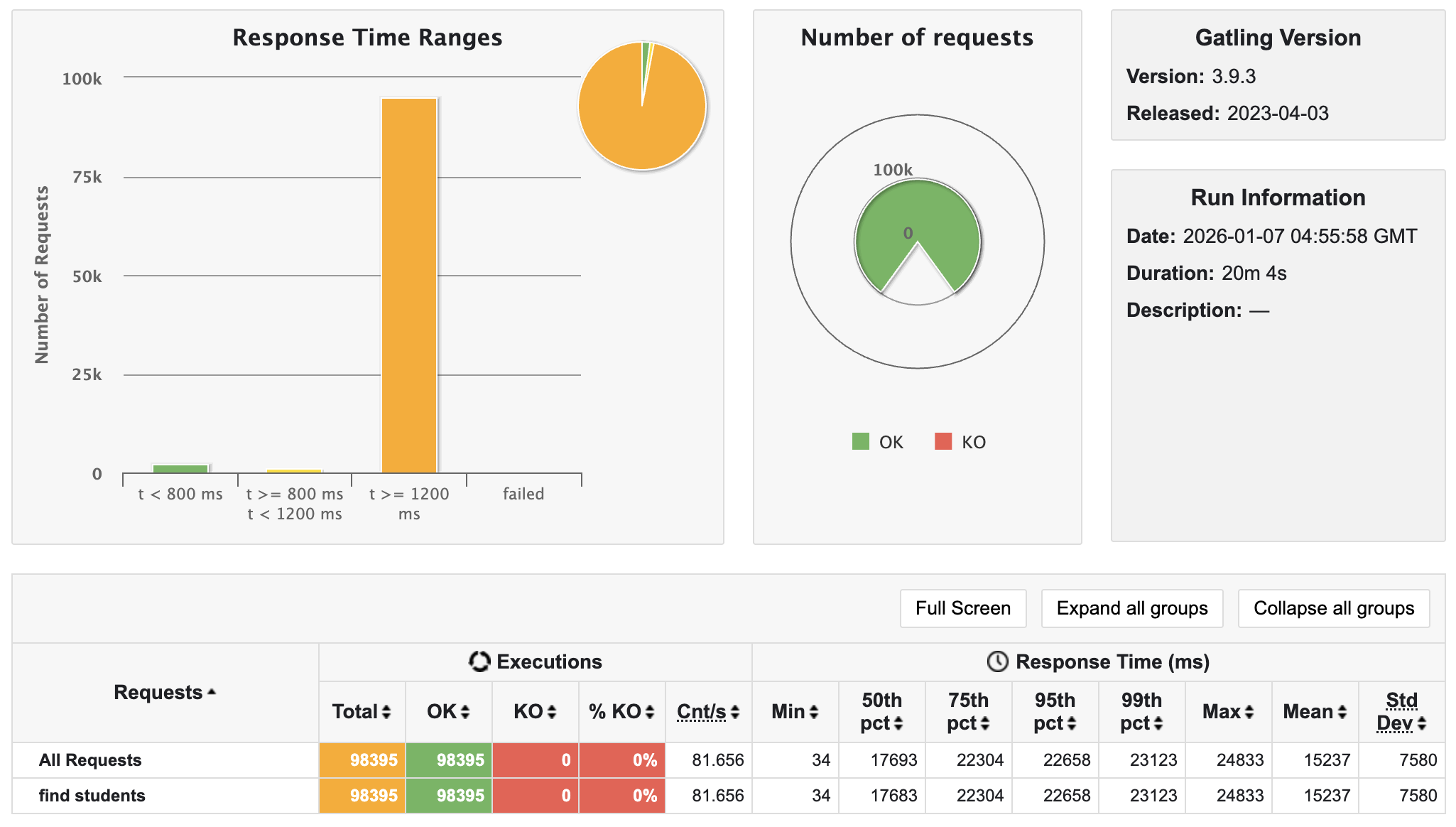Sort by % KO column arrows icon
This screenshot has width=1456, height=827.
[x=649, y=711]
